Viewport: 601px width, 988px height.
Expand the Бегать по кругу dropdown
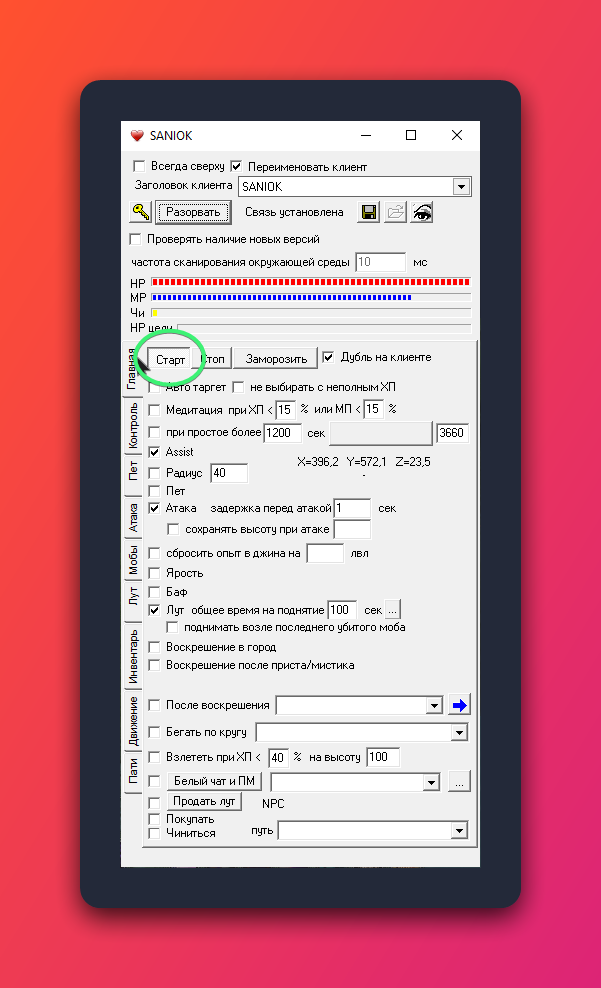(x=459, y=733)
